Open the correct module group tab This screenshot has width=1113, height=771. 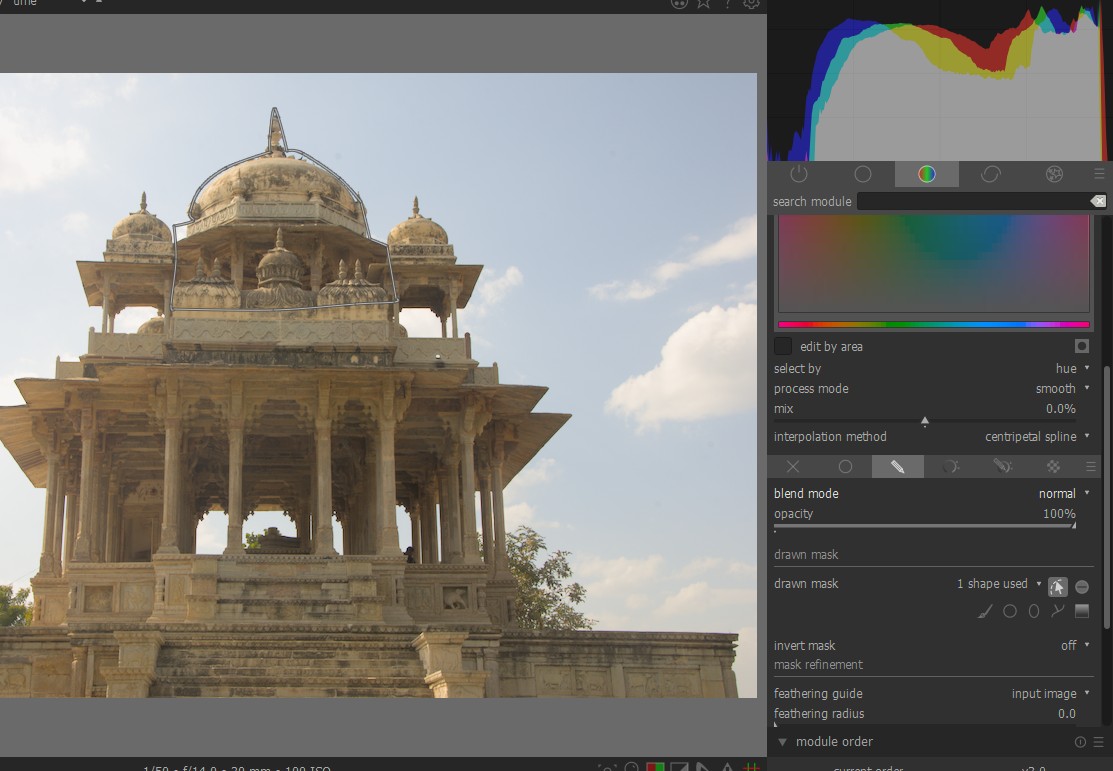coord(990,174)
